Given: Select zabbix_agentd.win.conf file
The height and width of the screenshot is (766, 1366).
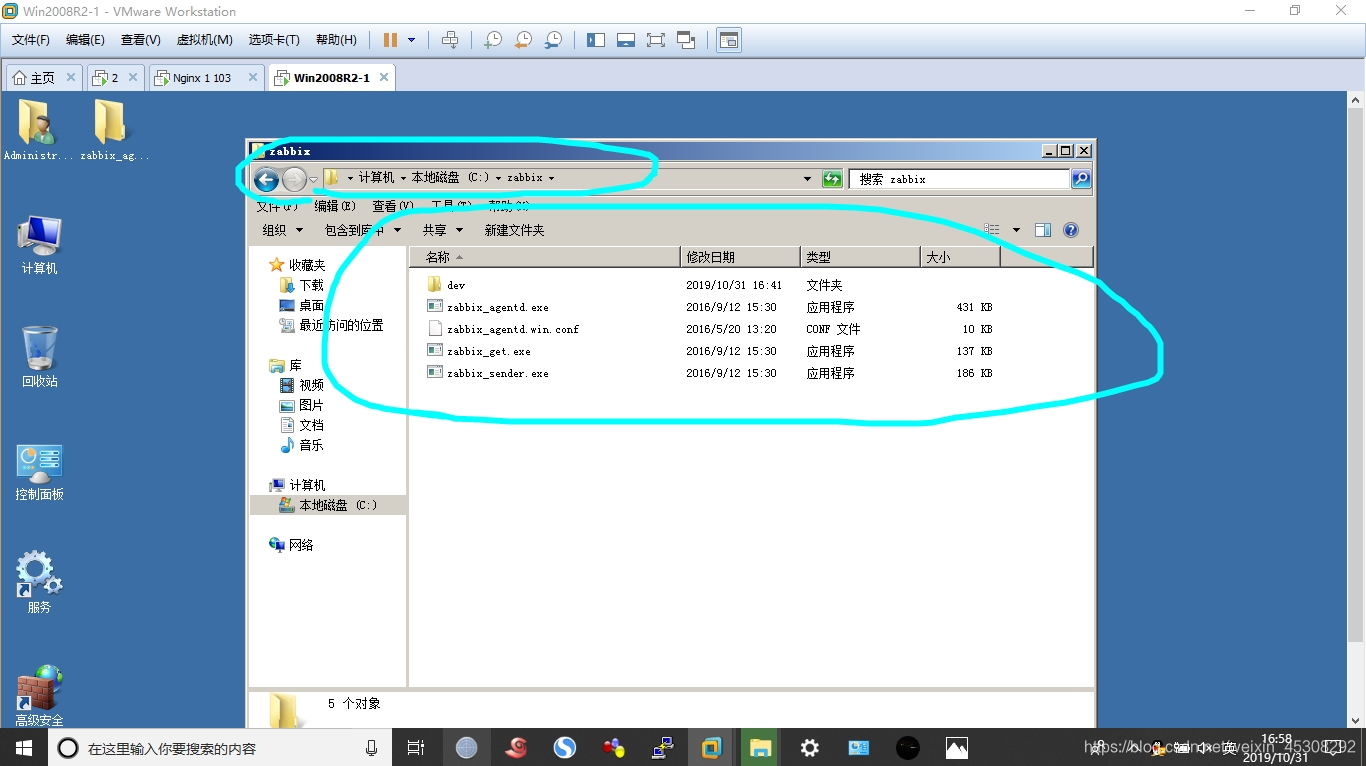Looking at the screenshot, I should click(503, 329).
